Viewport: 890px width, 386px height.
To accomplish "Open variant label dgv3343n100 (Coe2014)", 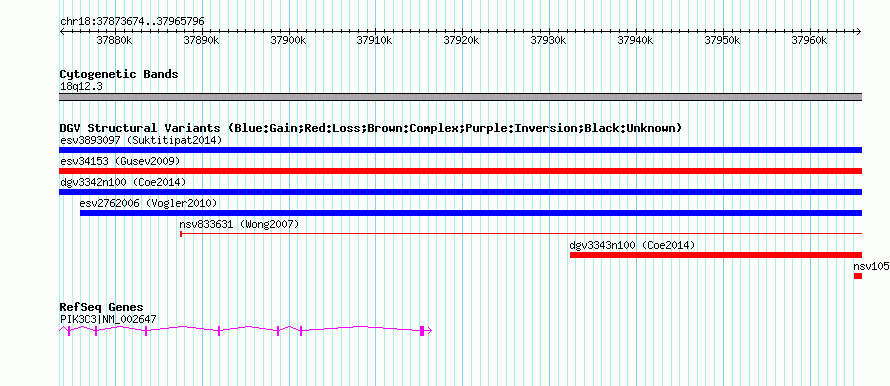I will pyautogui.click(x=632, y=245).
